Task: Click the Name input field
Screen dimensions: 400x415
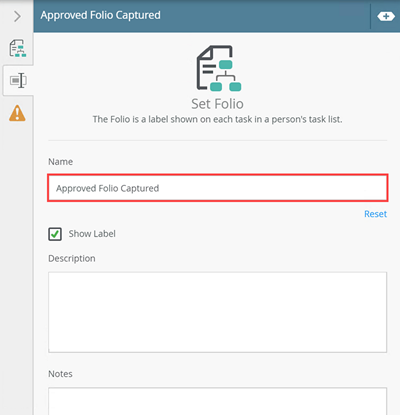Action: 218,188
